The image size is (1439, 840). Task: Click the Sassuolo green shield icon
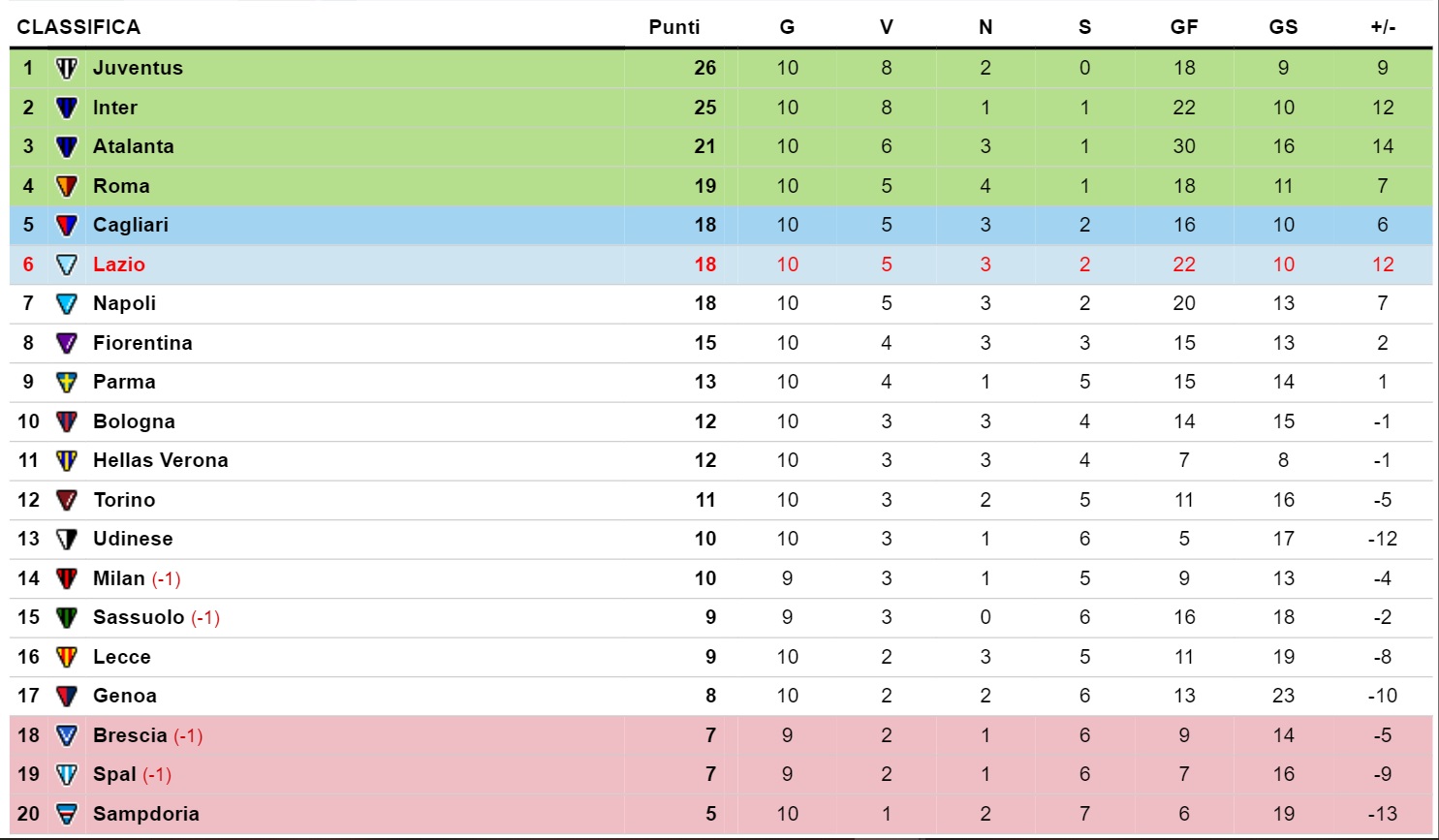66,618
